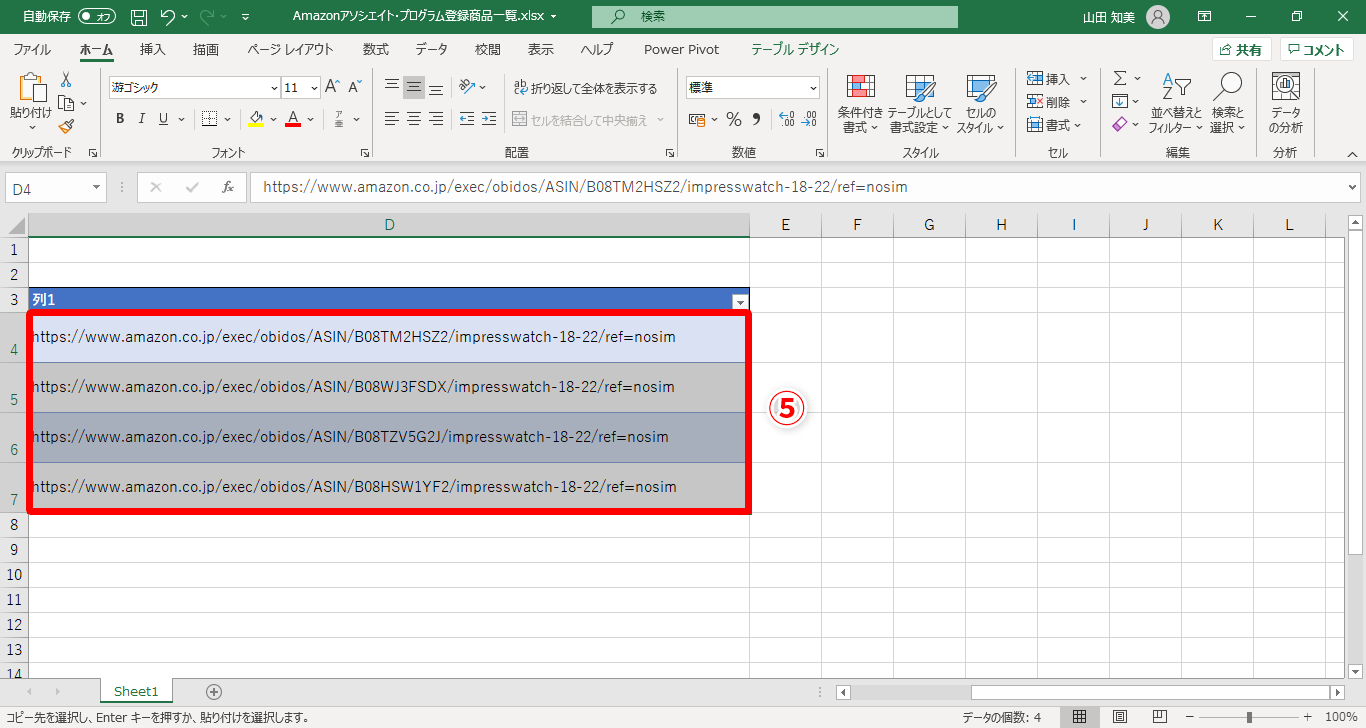The image size is (1366, 728).
Task: Apply comma style number format
Action: [x=757, y=119]
